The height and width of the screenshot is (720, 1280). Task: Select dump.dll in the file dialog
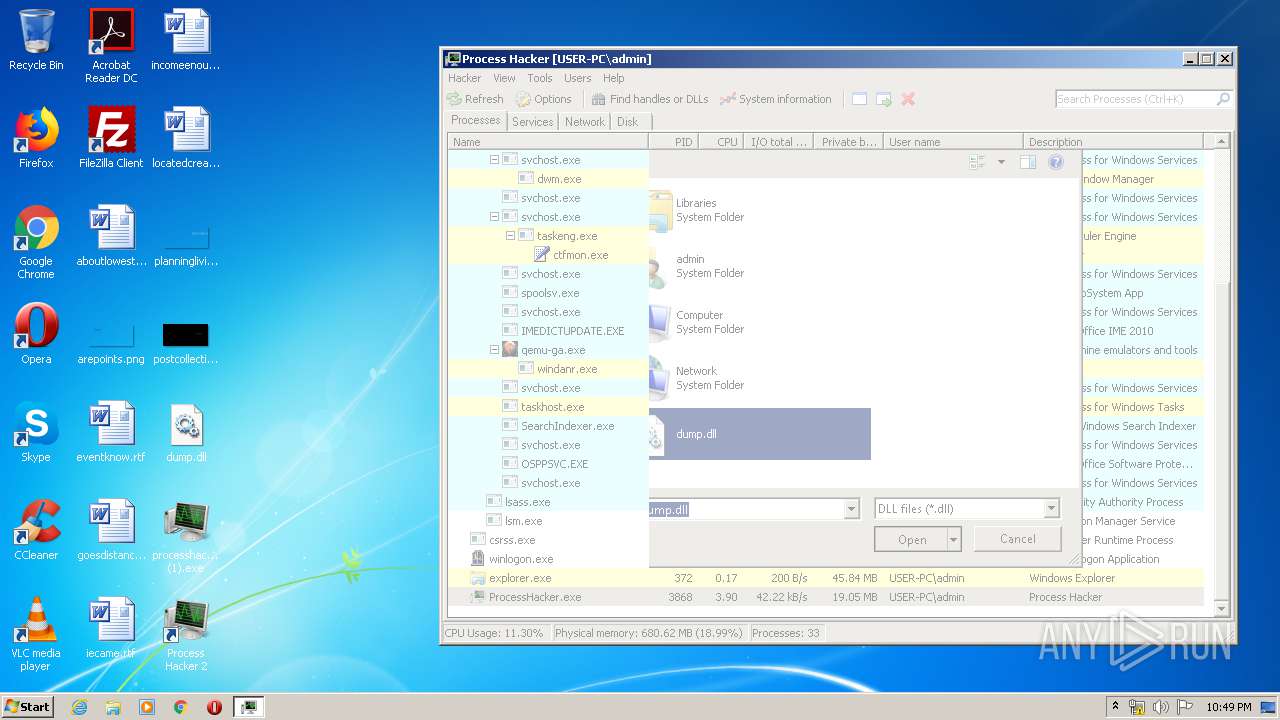760,434
